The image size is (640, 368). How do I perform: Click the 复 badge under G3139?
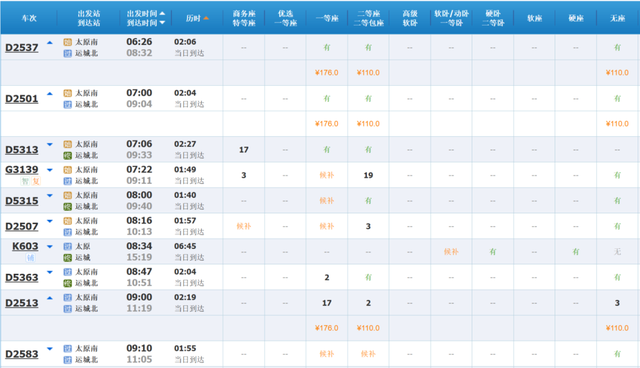[x=36, y=181]
